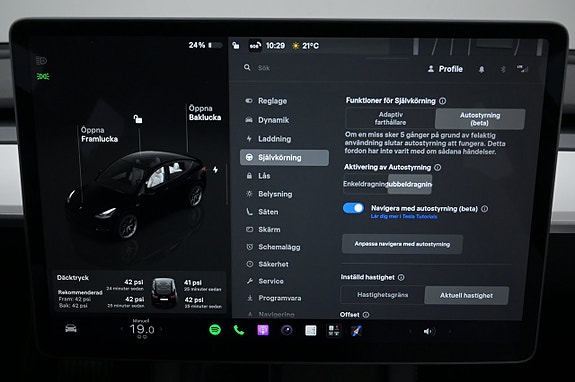This screenshot has height=382, width=575.
Task: Raise volume with right arrow
Action: click(450, 331)
